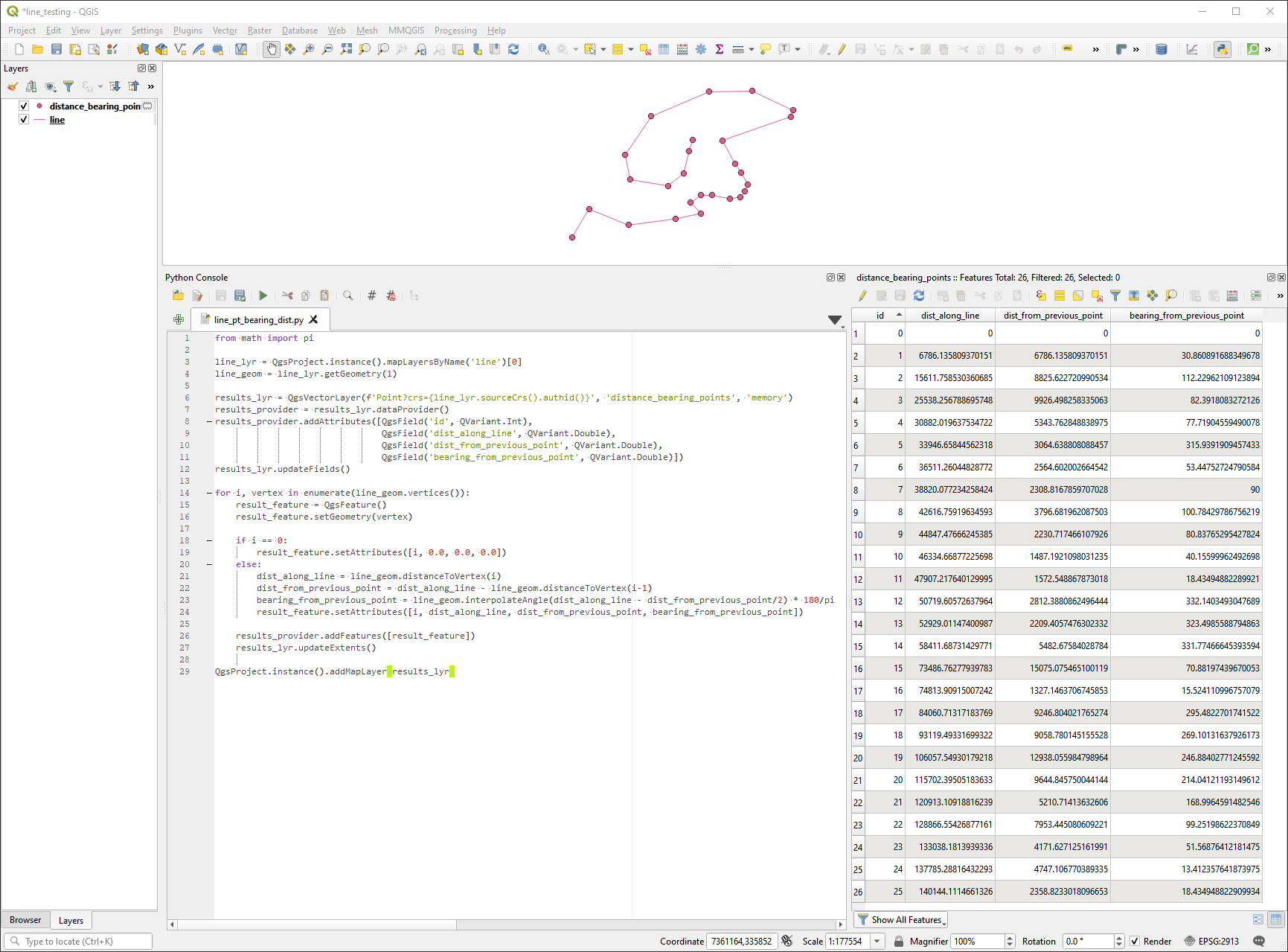Sort by the dist_from_previous_point column header
Viewport: 1288px width, 952px height.
pos(1053,316)
